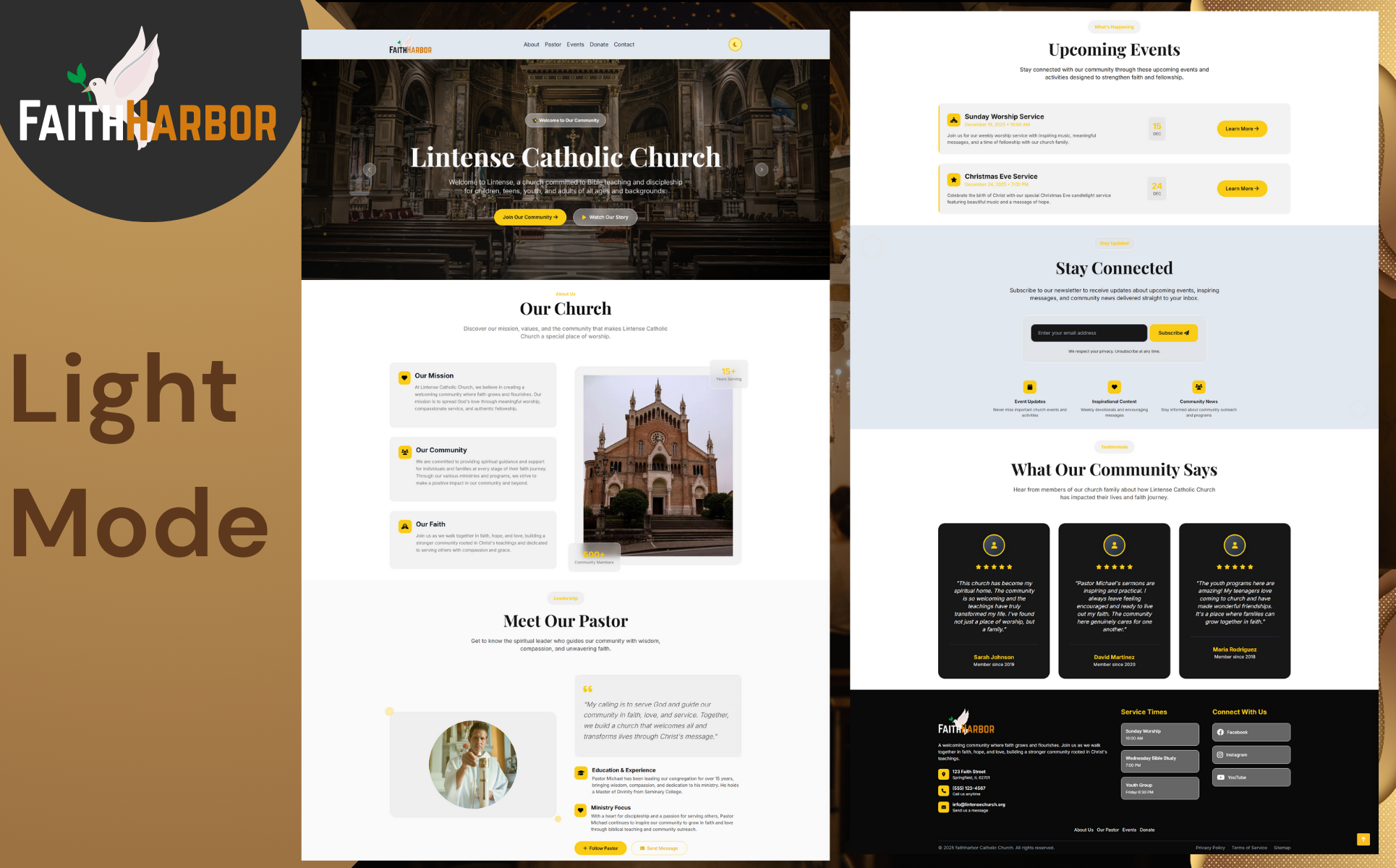Click Learn More for Sunday Worship Service
1396x868 pixels.
1241,129
